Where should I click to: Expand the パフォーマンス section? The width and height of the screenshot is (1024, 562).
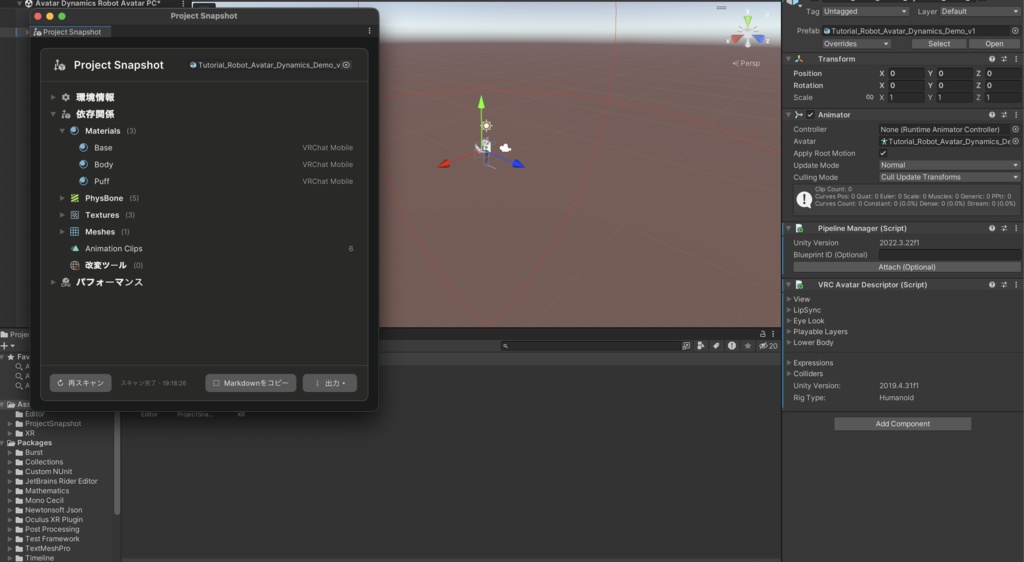[x=53, y=283]
